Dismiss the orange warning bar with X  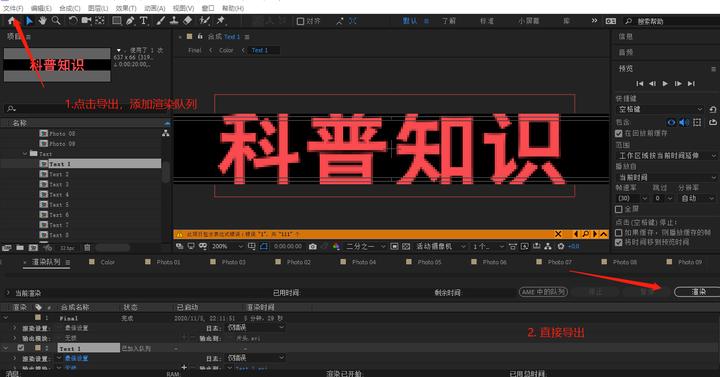click(x=558, y=234)
